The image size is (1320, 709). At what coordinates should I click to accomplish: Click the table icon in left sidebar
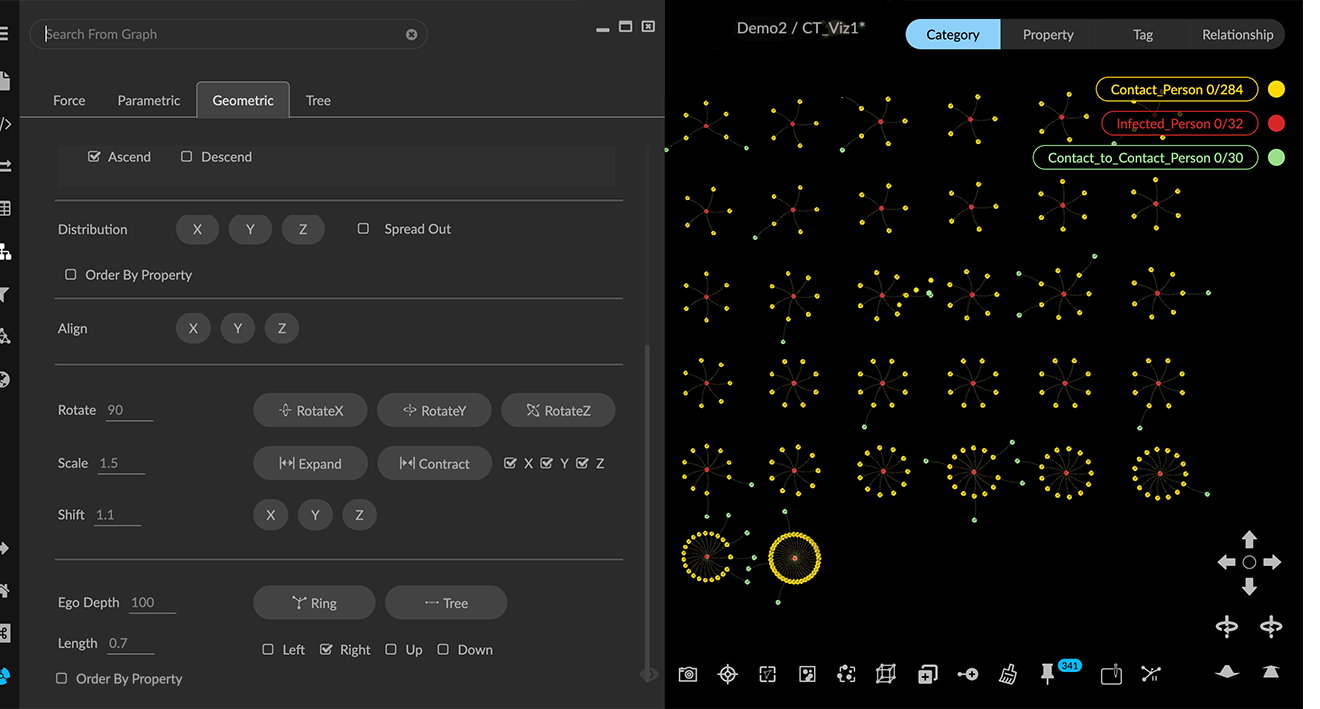(5, 209)
